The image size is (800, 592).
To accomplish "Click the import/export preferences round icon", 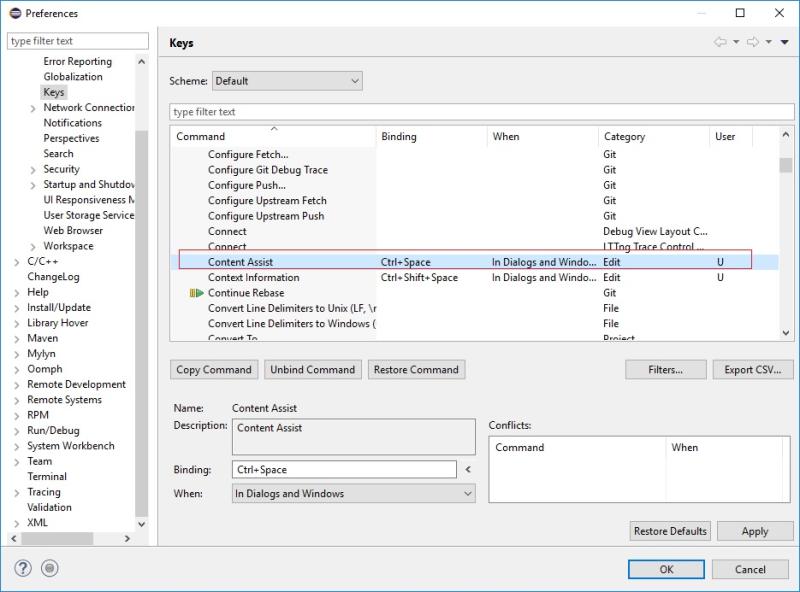I will (x=49, y=568).
